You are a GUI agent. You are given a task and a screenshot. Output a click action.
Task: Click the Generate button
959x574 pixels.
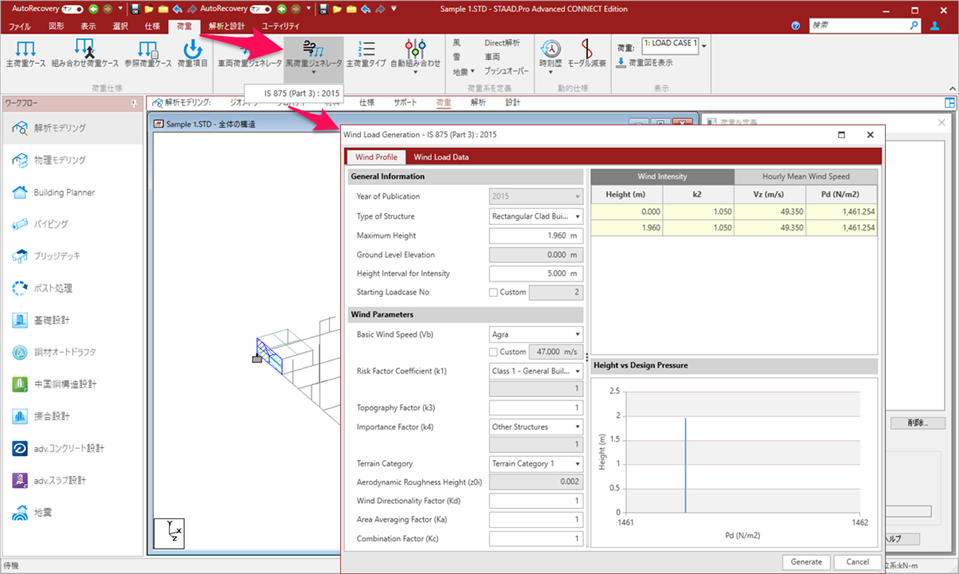(806, 562)
